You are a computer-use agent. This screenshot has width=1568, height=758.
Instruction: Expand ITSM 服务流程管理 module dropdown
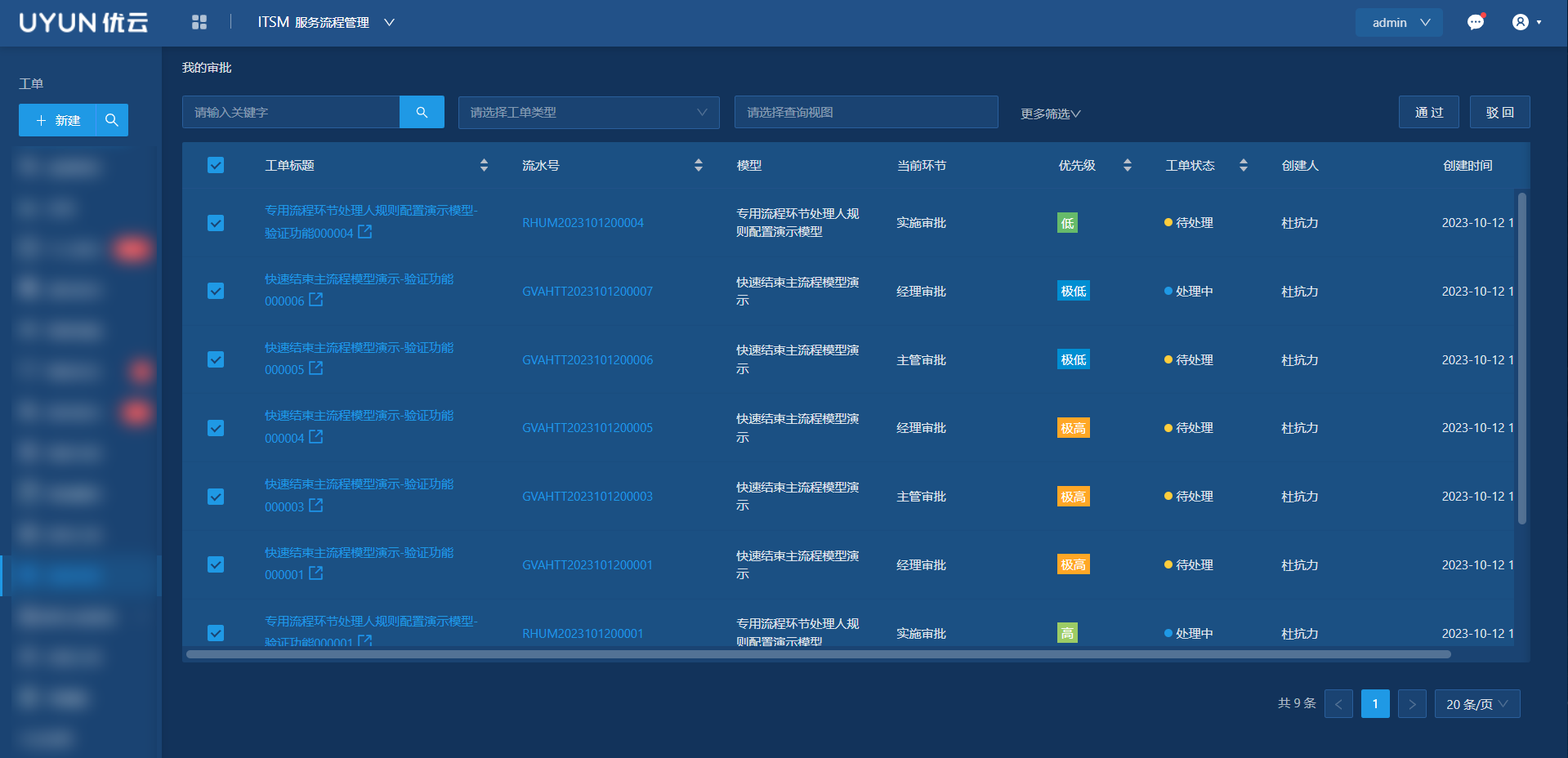coord(327,22)
